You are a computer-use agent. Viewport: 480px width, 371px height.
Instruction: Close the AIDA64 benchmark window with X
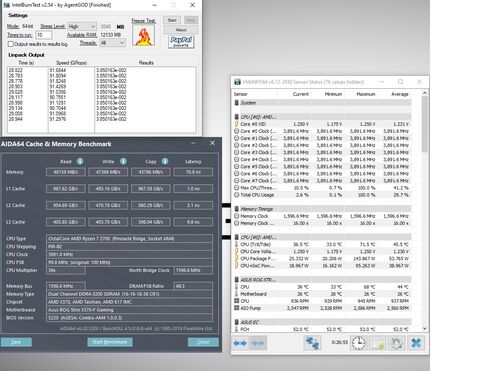(212, 143)
